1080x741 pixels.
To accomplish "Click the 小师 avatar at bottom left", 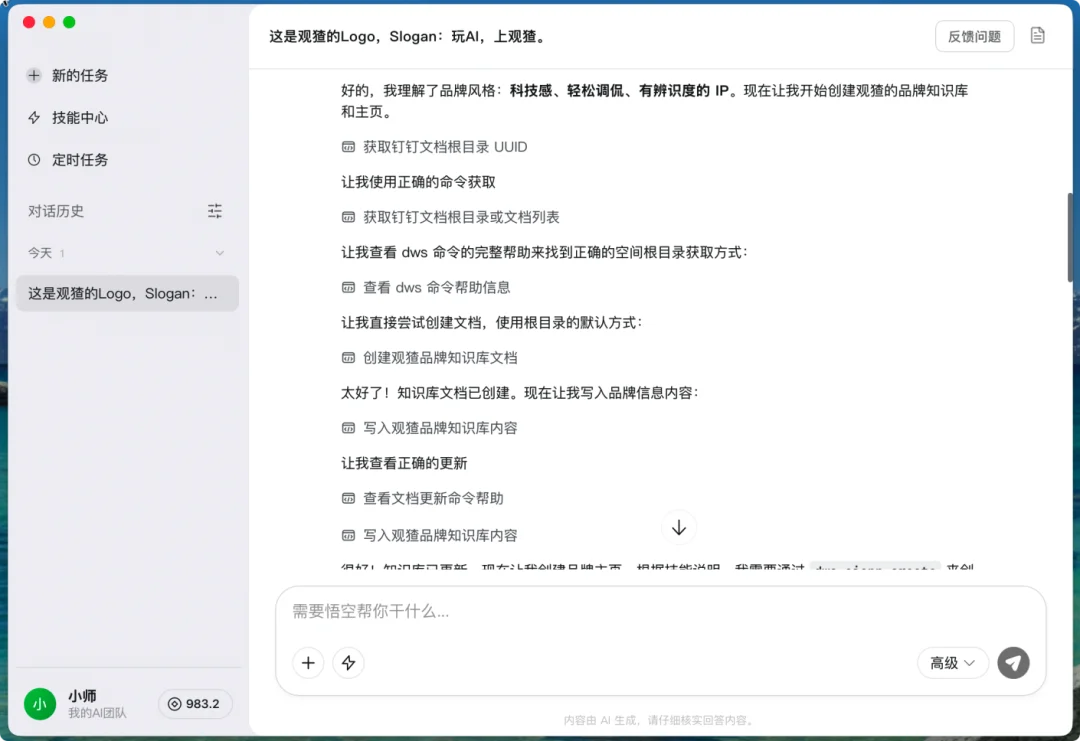I will (x=40, y=704).
